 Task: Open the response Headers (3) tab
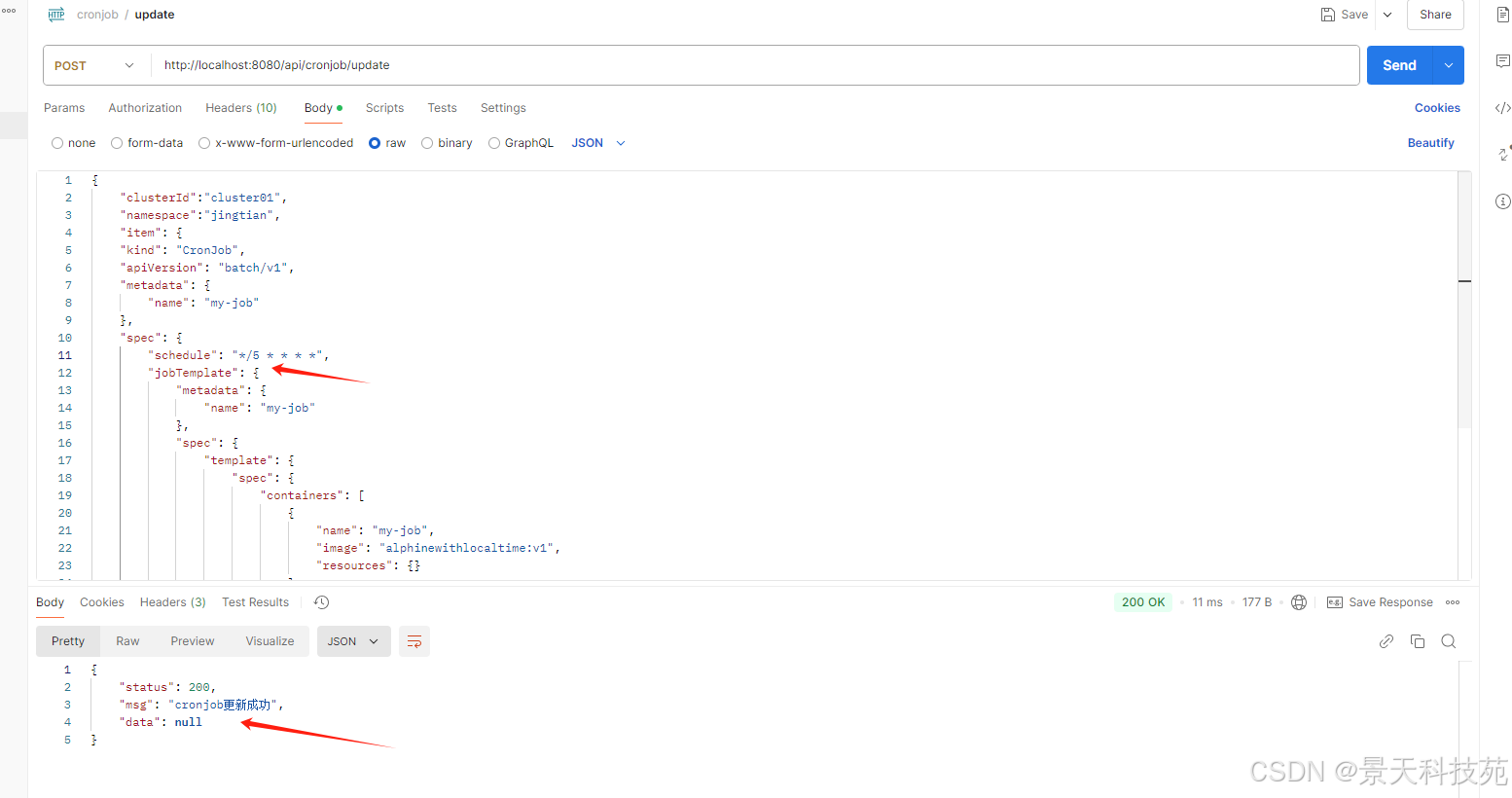click(173, 602)
